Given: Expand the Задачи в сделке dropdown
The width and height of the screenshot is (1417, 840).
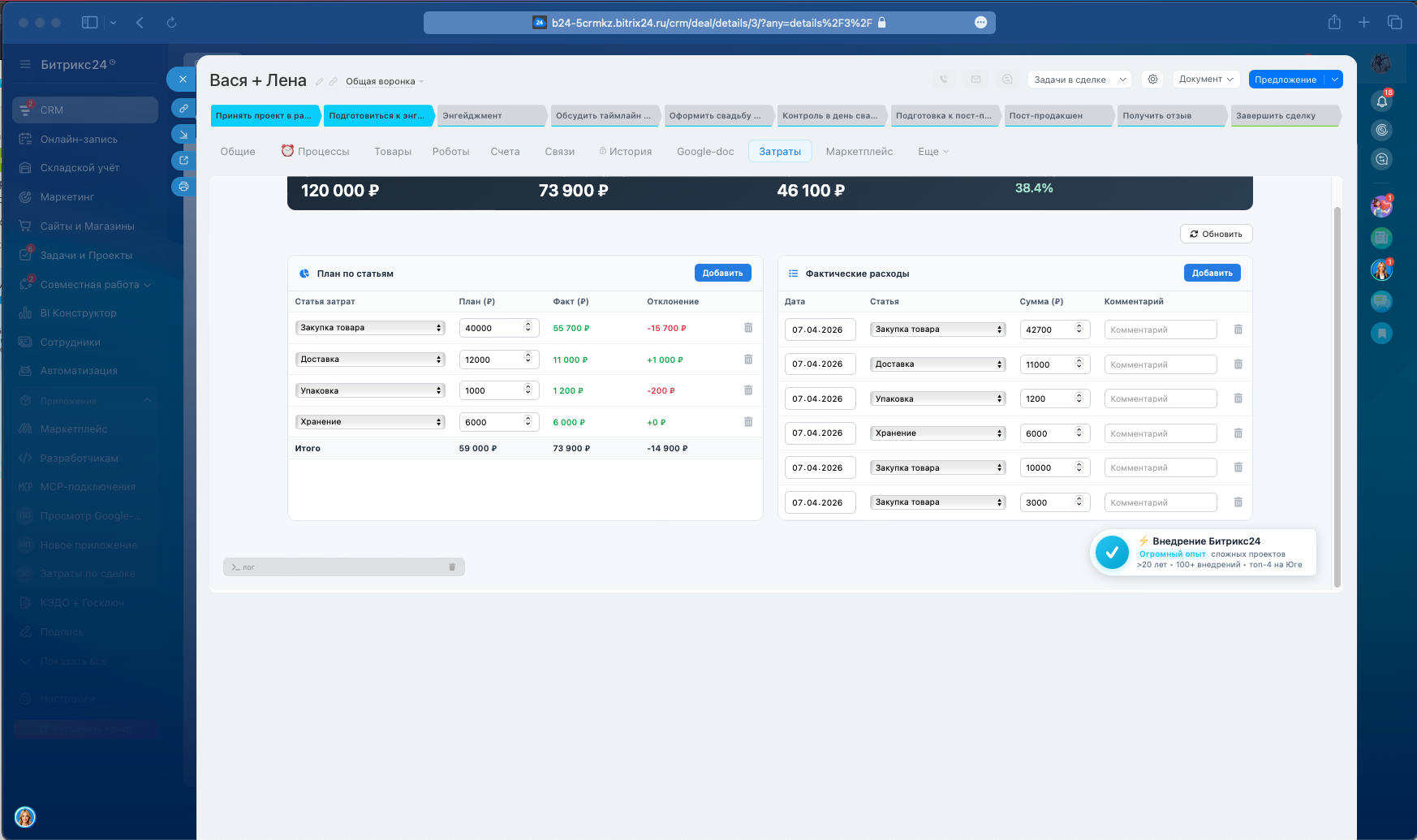Looking at the screenshot, I should [1079, 80].
